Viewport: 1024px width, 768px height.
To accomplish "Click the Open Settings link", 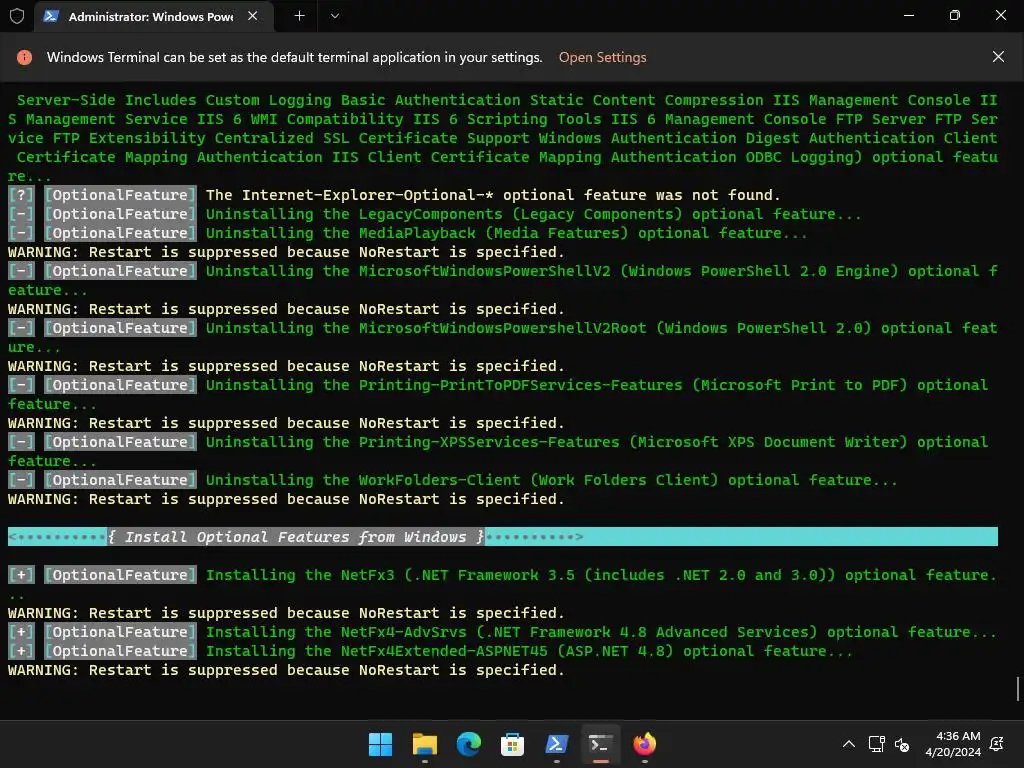I will 602,57.
